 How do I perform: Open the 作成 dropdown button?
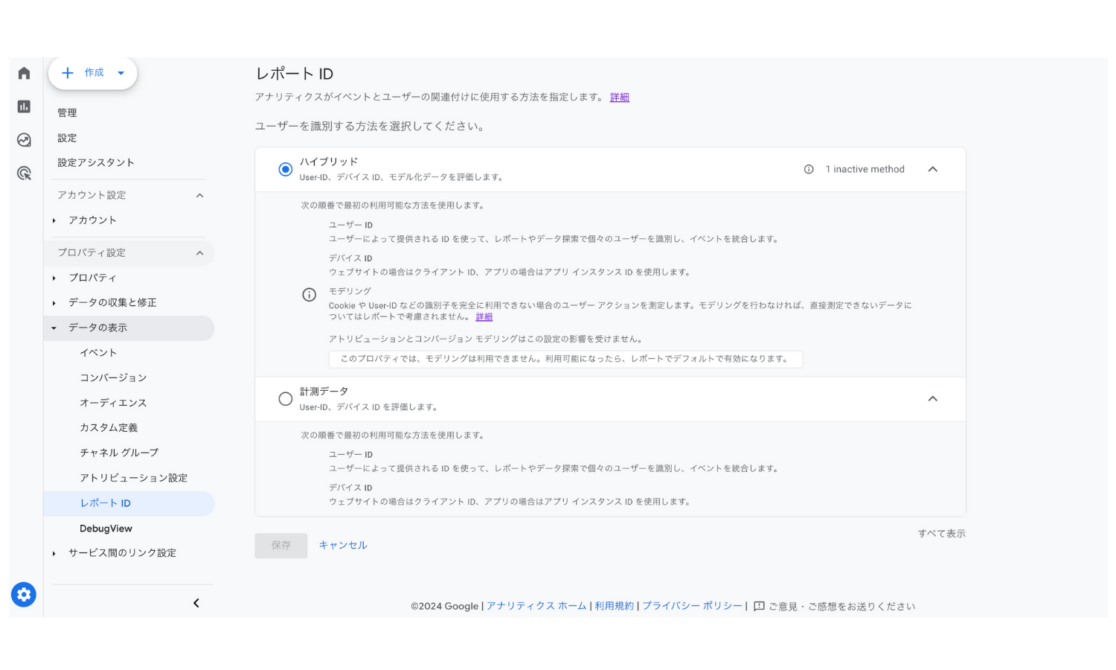coord(93,73)
